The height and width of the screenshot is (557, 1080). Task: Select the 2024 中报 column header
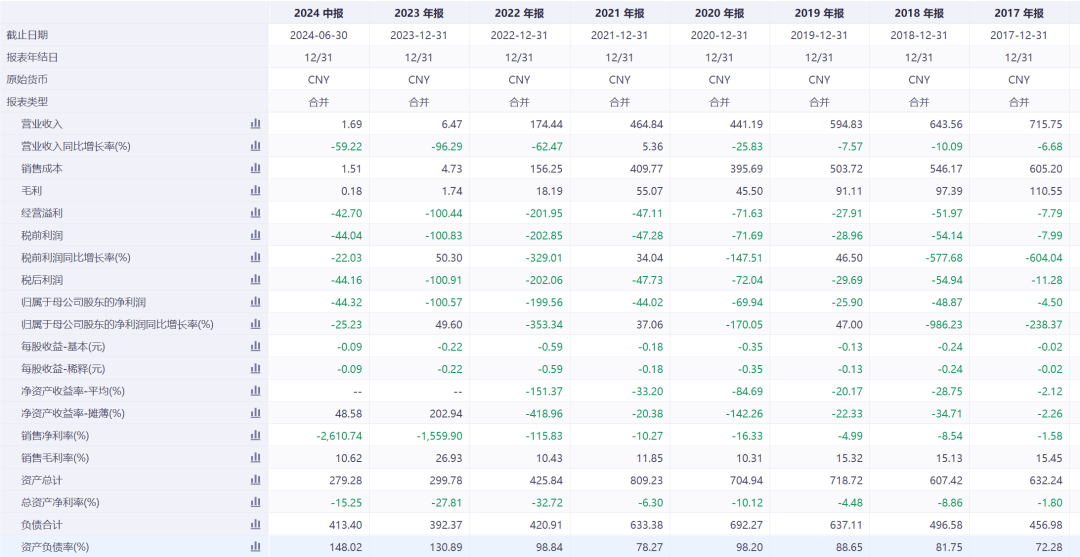click(319, 13)
